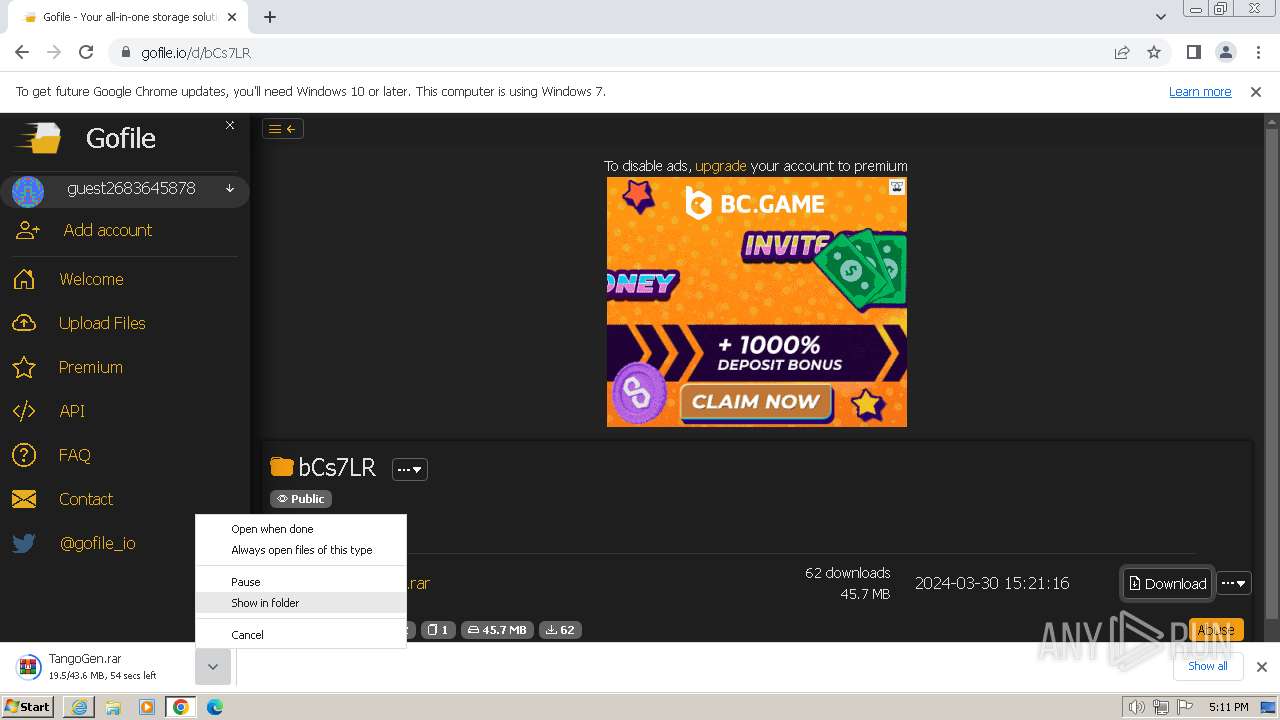
Task: Open the Chrome side panel icon
Action: (x=1194, y=52)
